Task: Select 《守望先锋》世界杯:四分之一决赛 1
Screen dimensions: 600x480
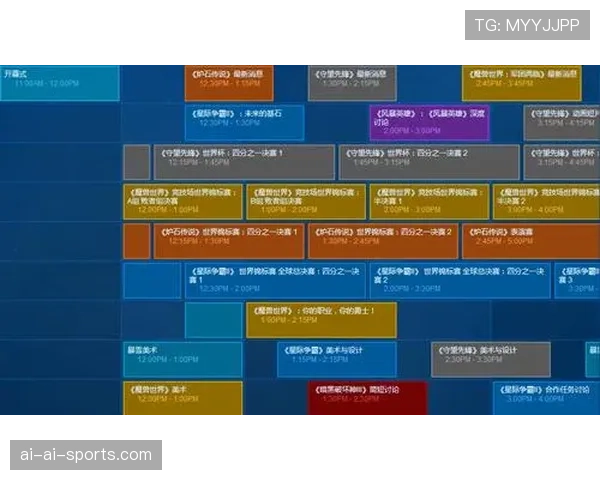Action: tap(244, 162)
